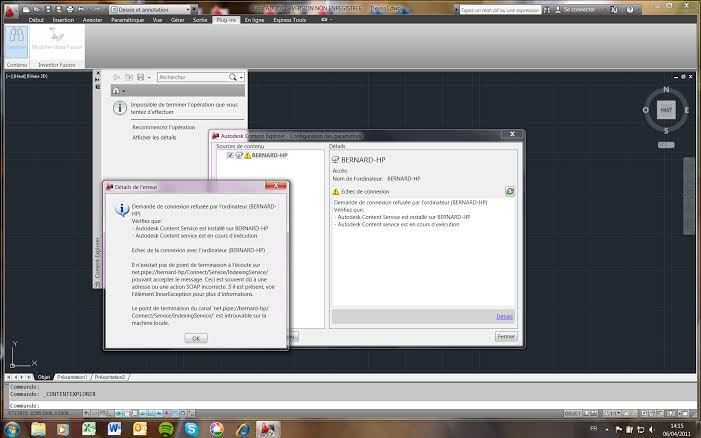Screen dimensions: 701x438
Task: Open the Paramétrique ribbon tab
Action: (127, 20)
